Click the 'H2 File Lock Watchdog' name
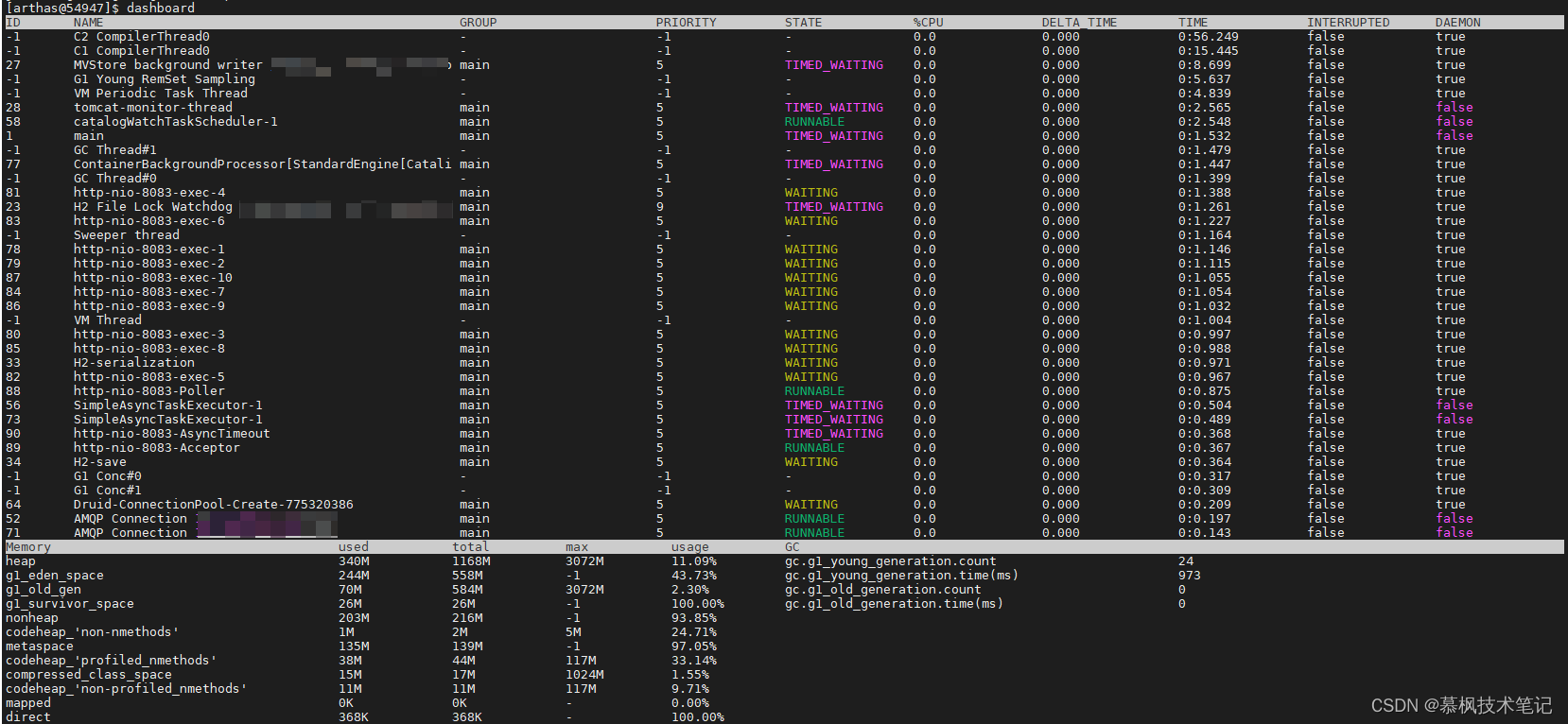 [153, 207]
